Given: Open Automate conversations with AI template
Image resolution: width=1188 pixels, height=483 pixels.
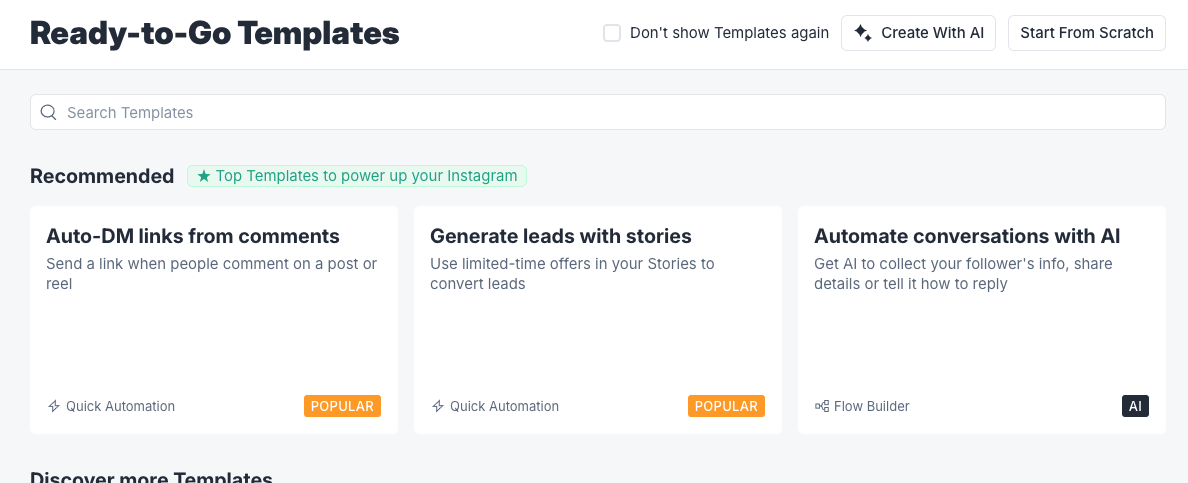Looking at the screenshot, I should [967, 236].
